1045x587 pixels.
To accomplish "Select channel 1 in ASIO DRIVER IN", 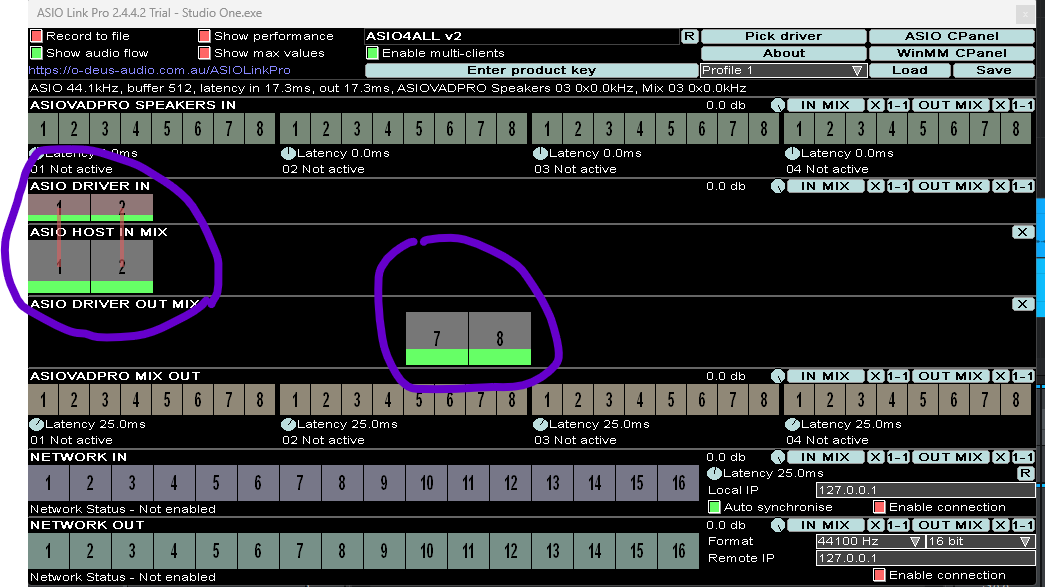I will [59, 207].
